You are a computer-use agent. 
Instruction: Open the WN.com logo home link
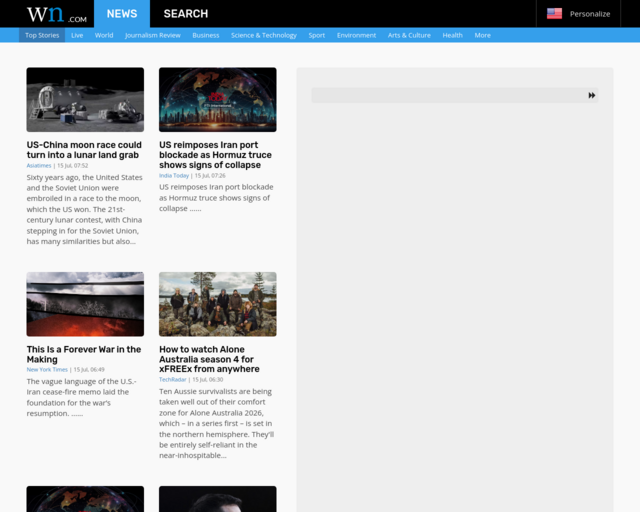pyautogui.click(x=57, y=14)
